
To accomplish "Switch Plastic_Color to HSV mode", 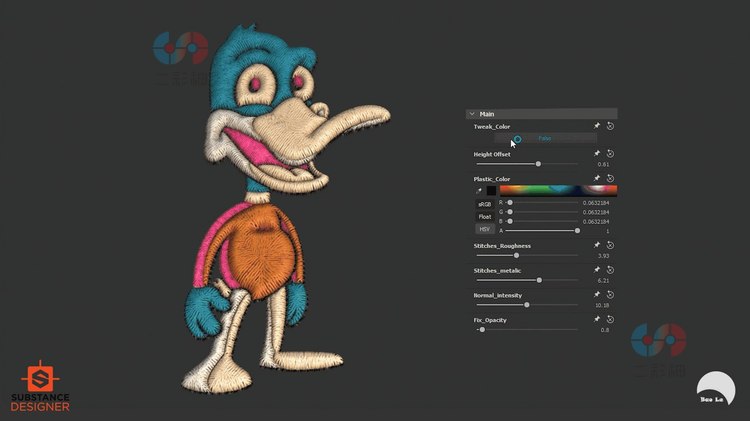I will tap(485, 229).
